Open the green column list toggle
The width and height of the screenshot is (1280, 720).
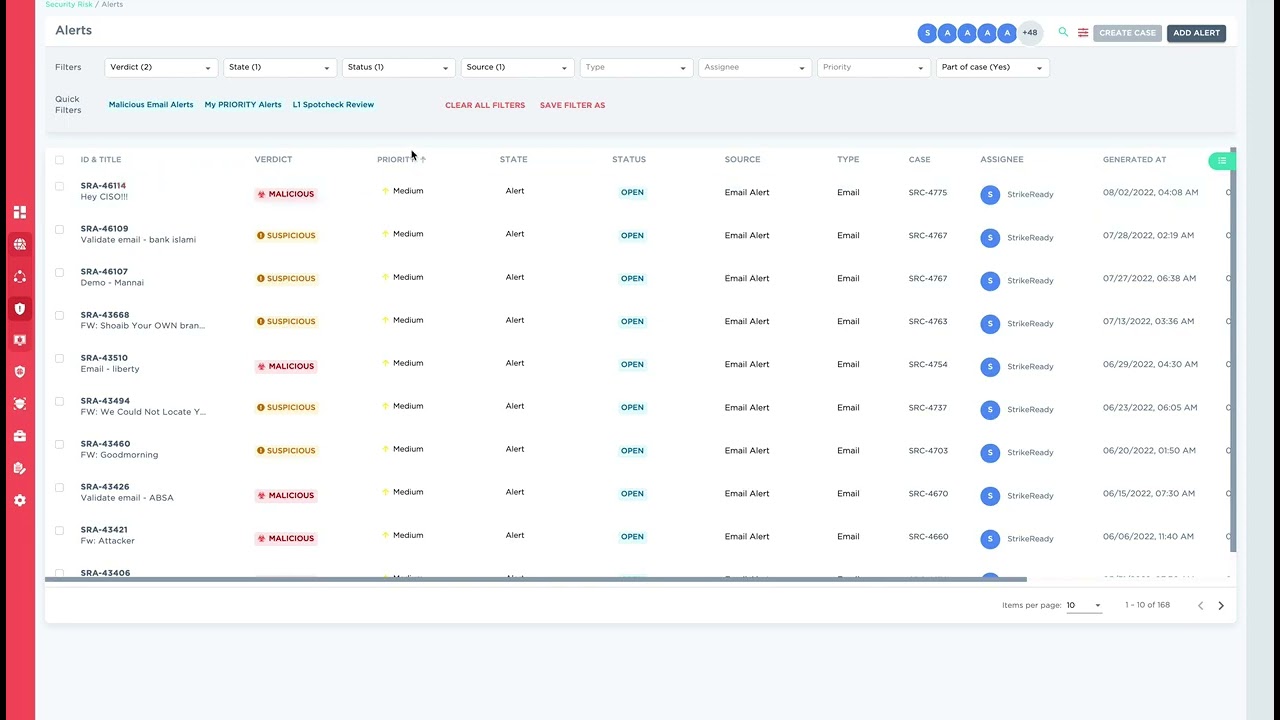(1221, 161)
